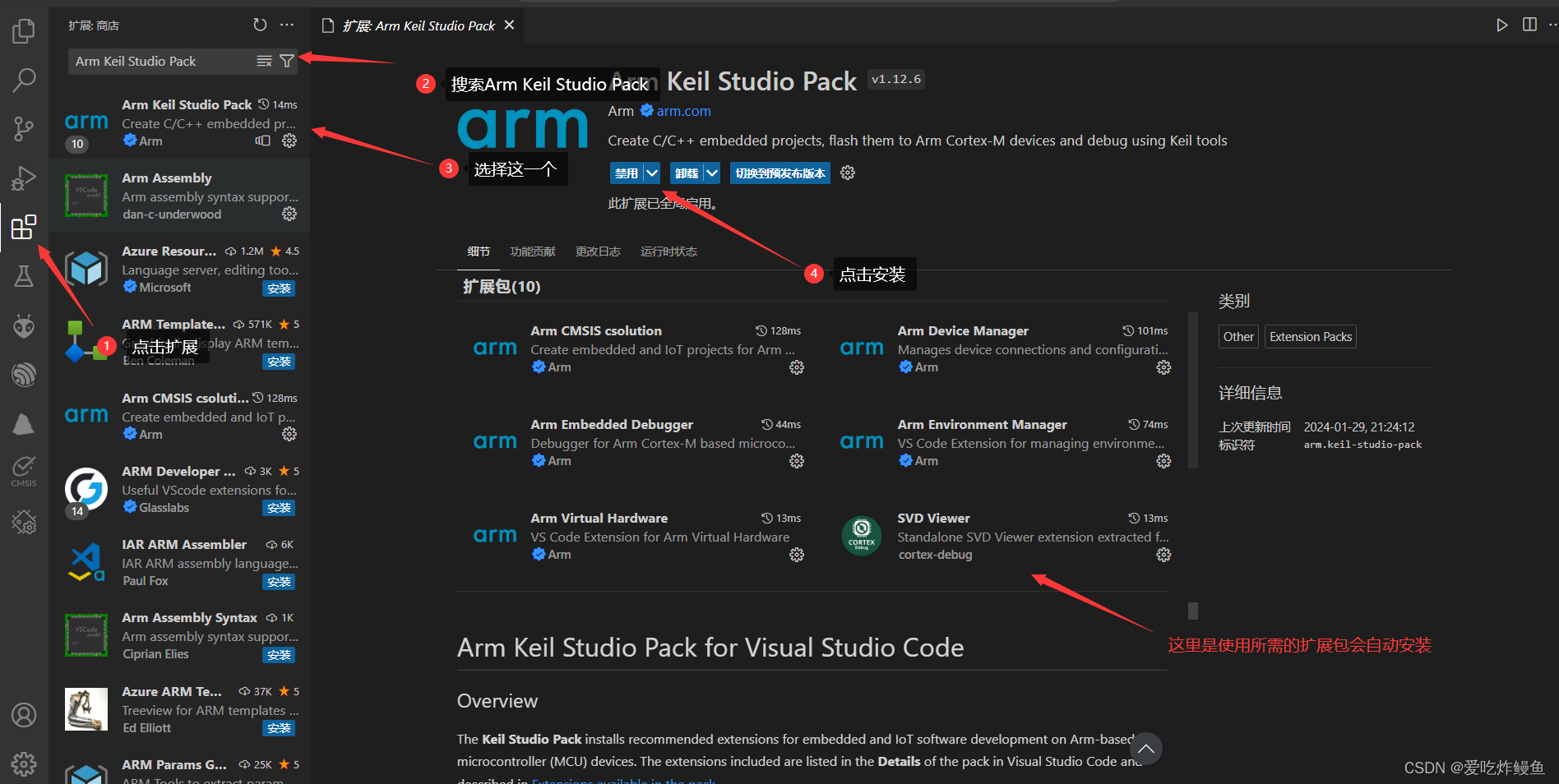Image resolution: width=1559 pixels, height=784 pixels.
Task: Open the CMSIS view icon
Action: pos(24,471)
